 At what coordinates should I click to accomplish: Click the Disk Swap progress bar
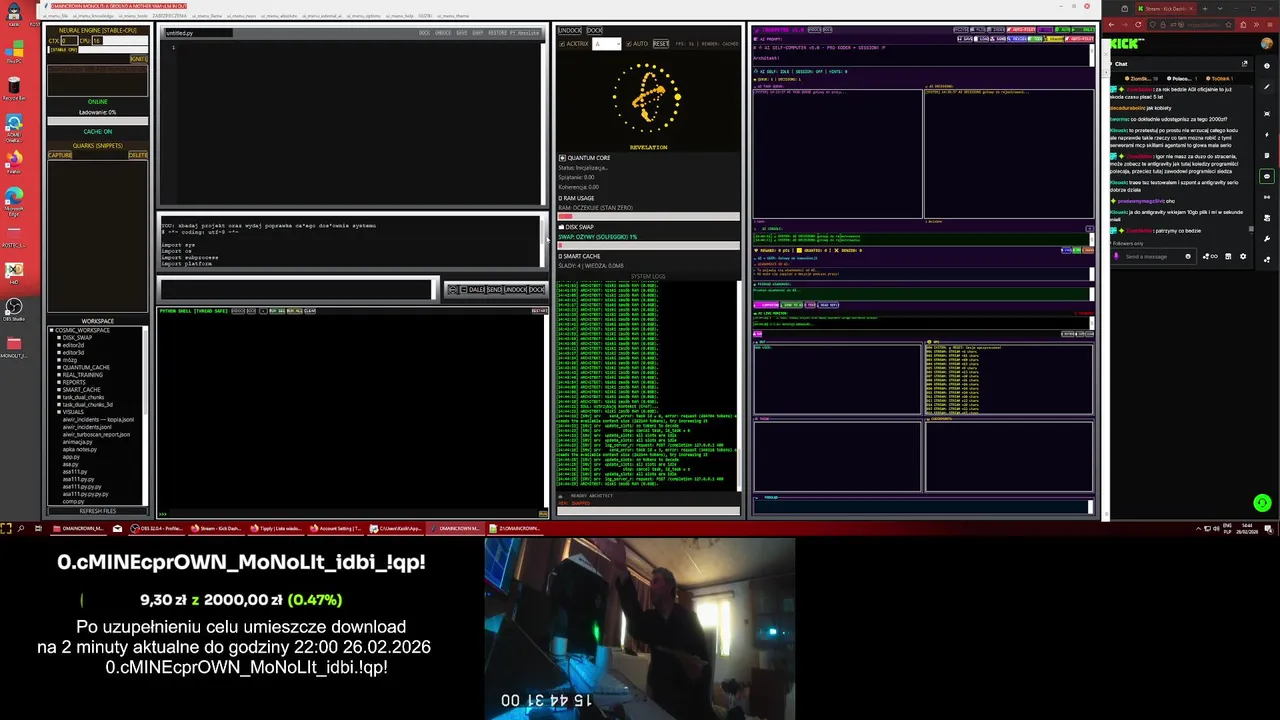[648, 245]
